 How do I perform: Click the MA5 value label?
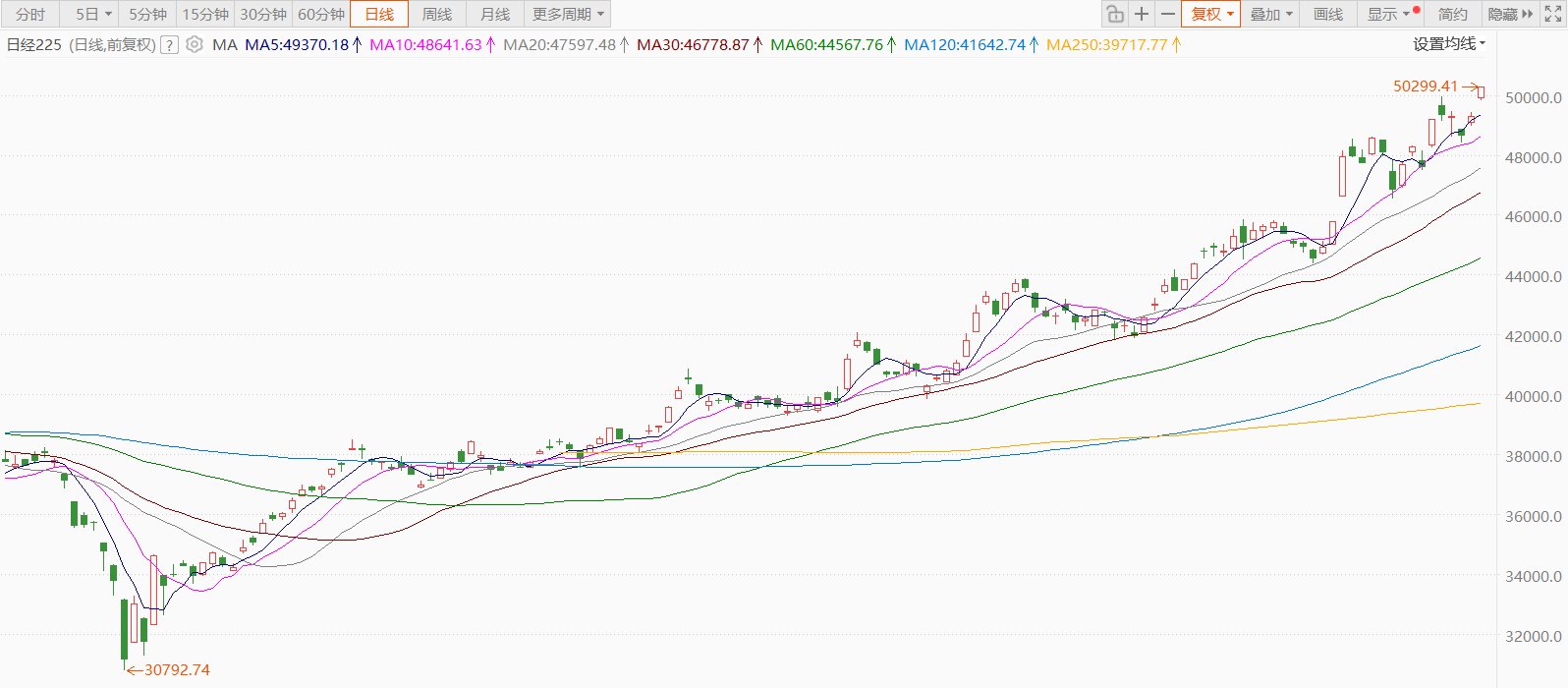(x=297, y=45)
